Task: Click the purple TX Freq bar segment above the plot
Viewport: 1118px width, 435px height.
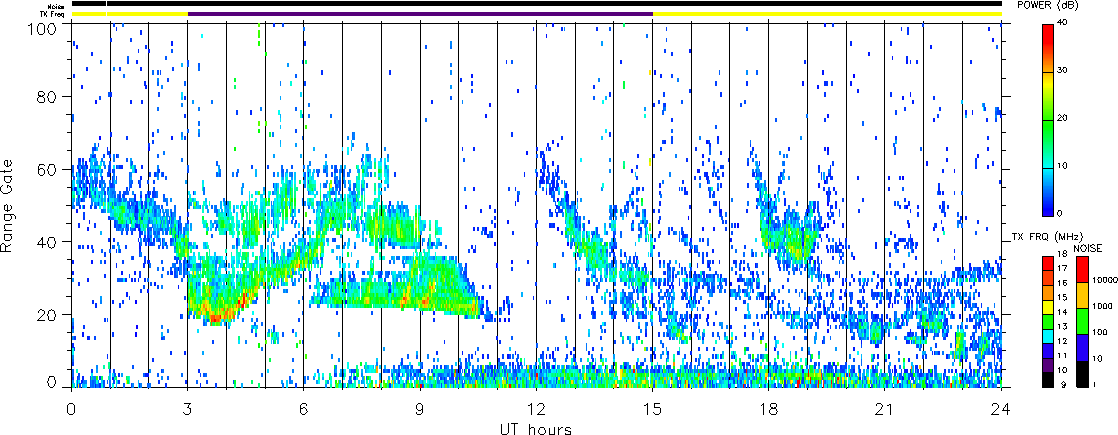Action: click(421, 14)
